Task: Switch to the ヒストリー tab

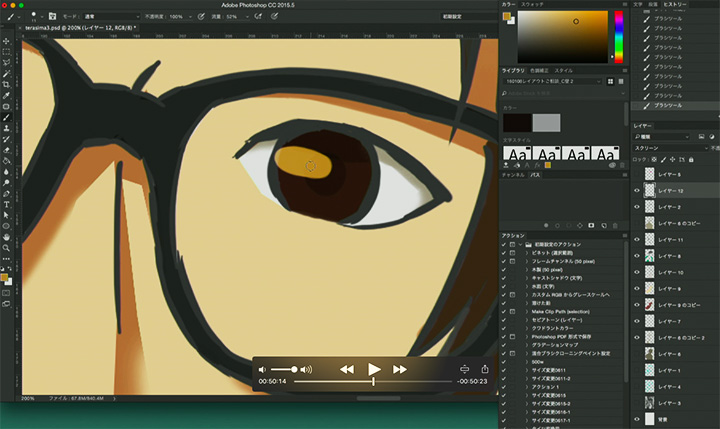Action: 675,4
